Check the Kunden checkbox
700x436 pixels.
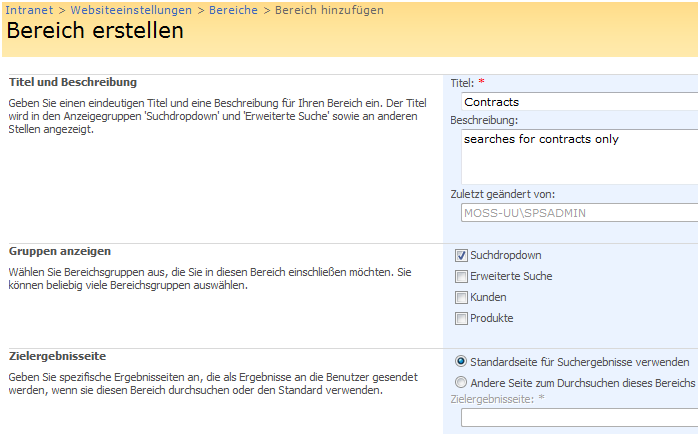tap(461, 297)
